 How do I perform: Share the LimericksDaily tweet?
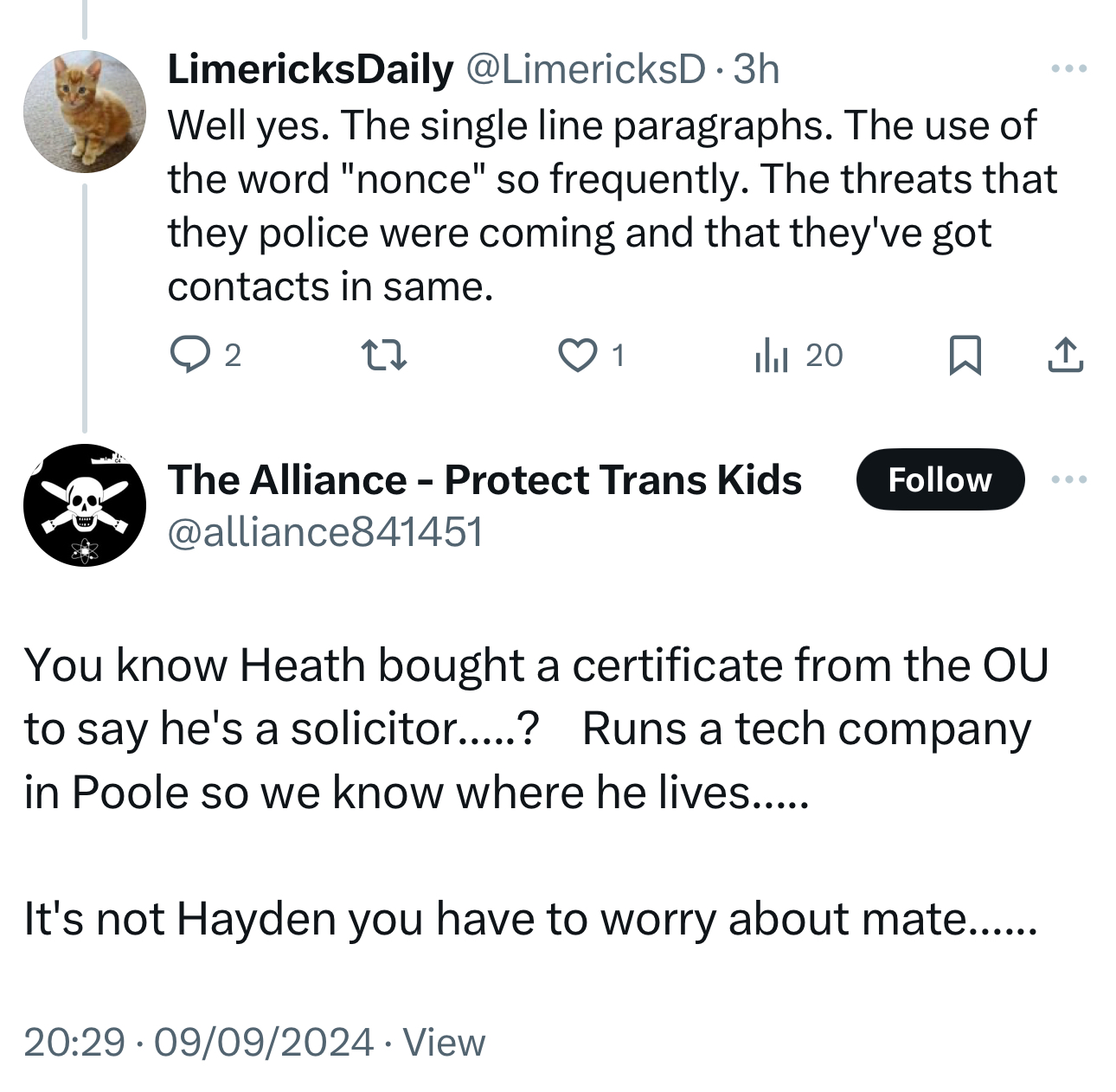[1065, 356]
